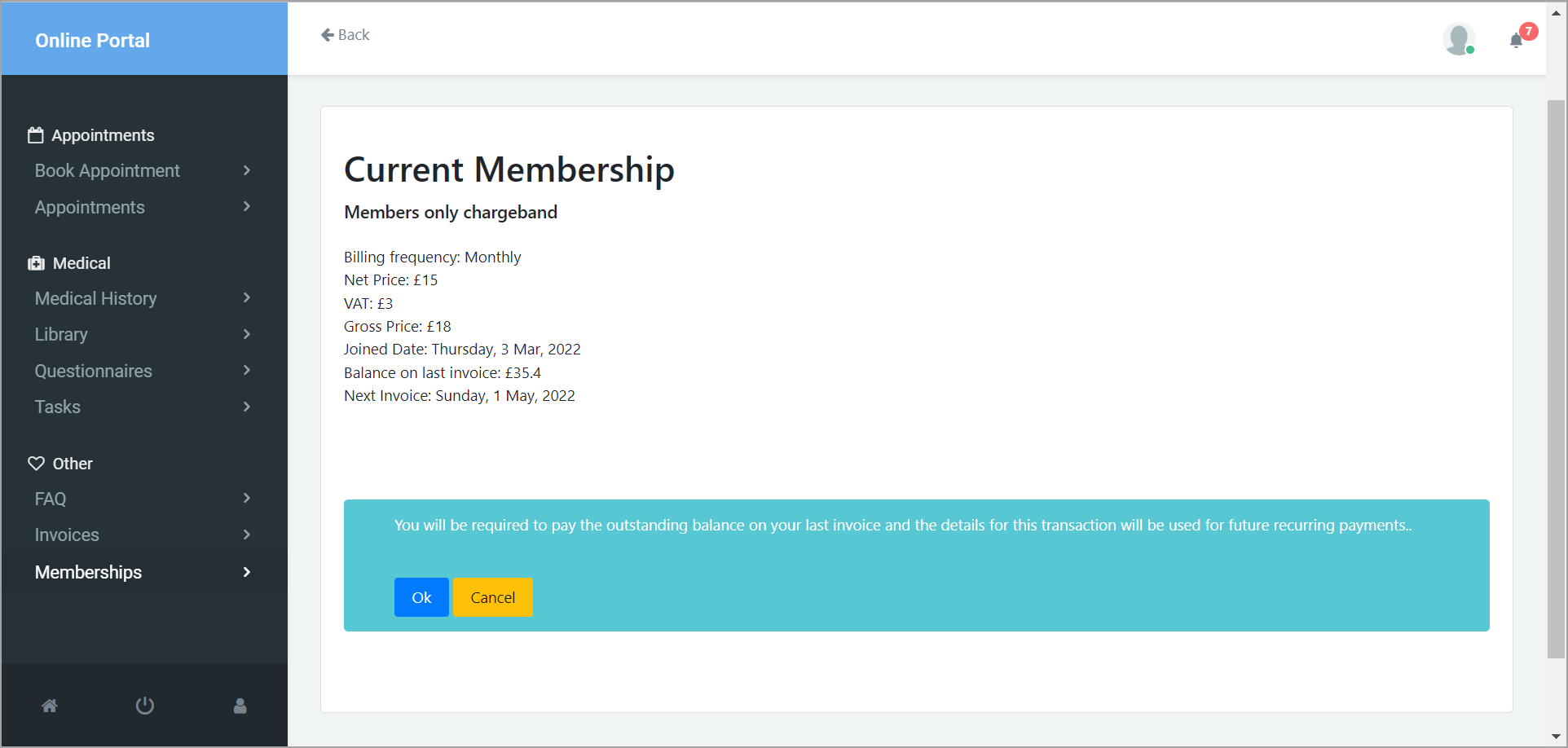Open the FAQ menu item
The image size is (1568, 748).
coord(144,499)
